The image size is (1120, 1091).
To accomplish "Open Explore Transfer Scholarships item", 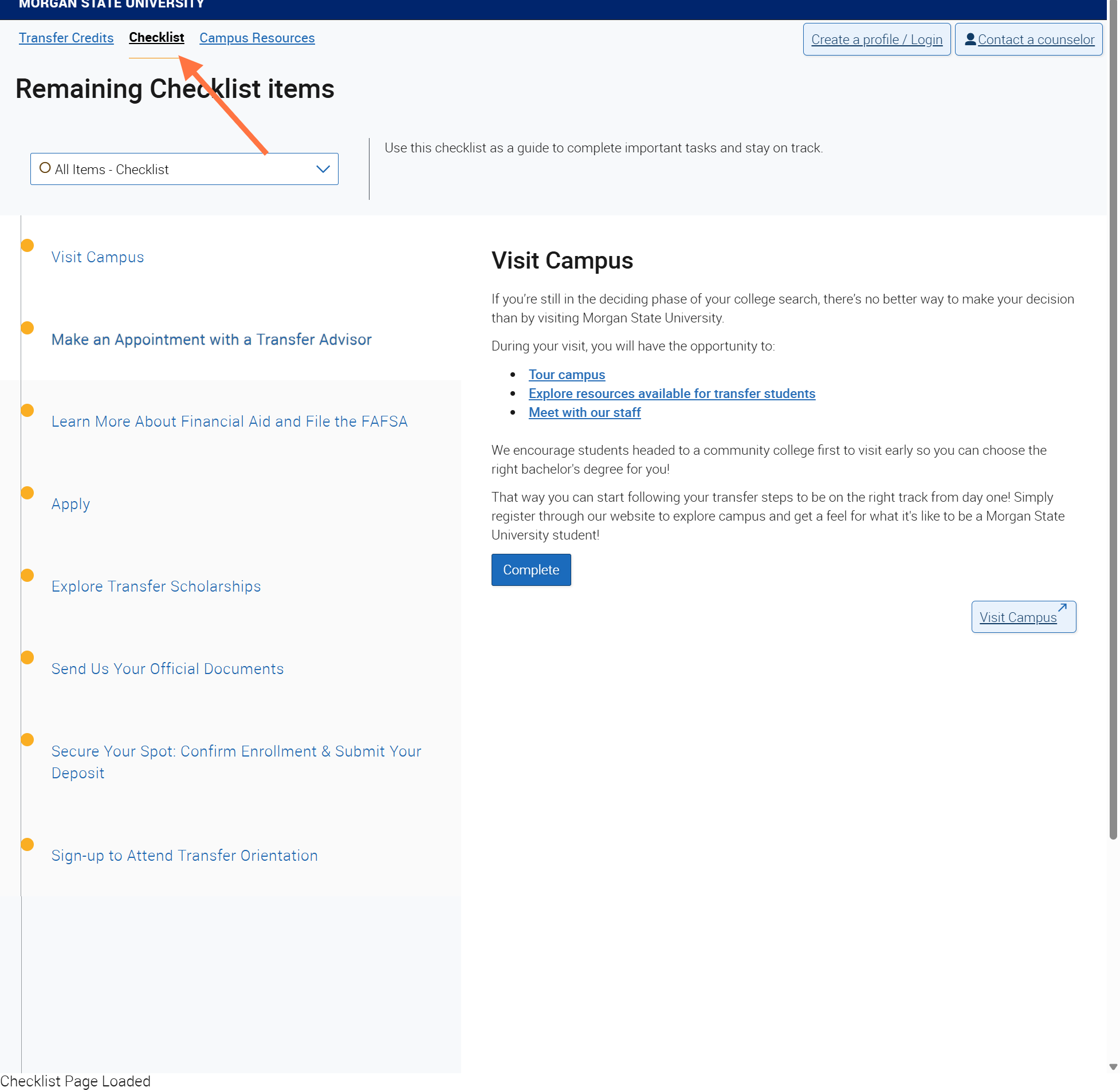I will pos(156,587).
